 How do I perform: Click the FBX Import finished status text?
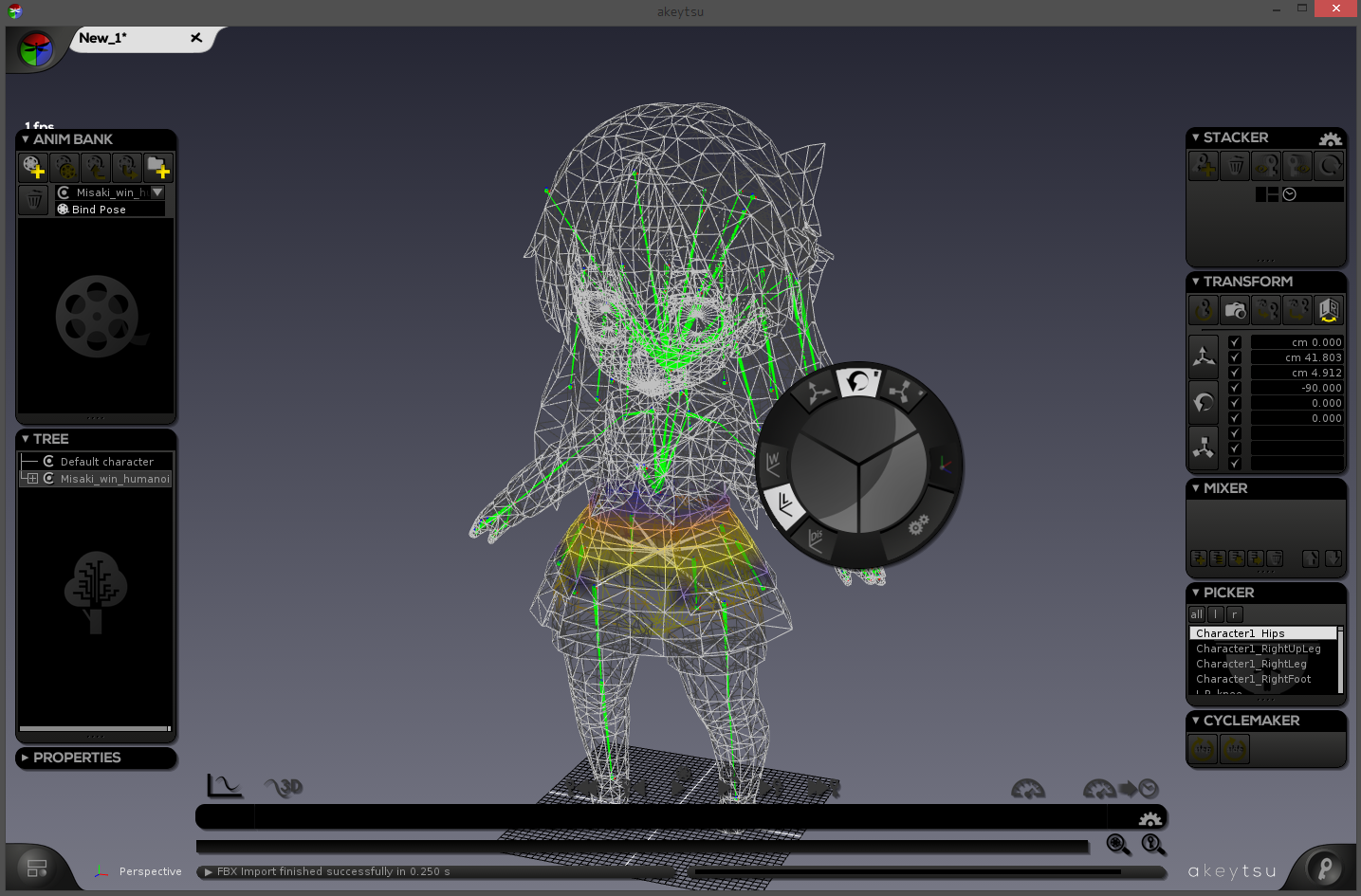click(x=334, y=871)
